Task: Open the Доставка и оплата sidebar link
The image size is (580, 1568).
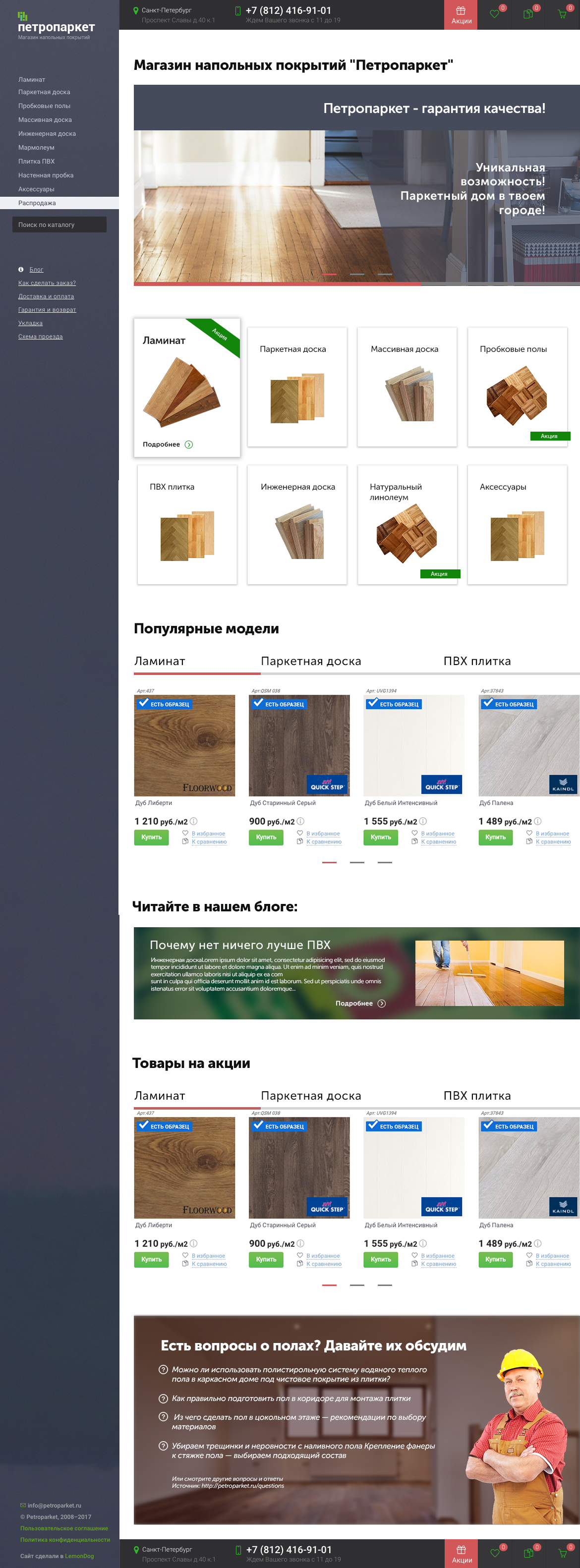Action: pyautogui.click(x=46, y=296)
